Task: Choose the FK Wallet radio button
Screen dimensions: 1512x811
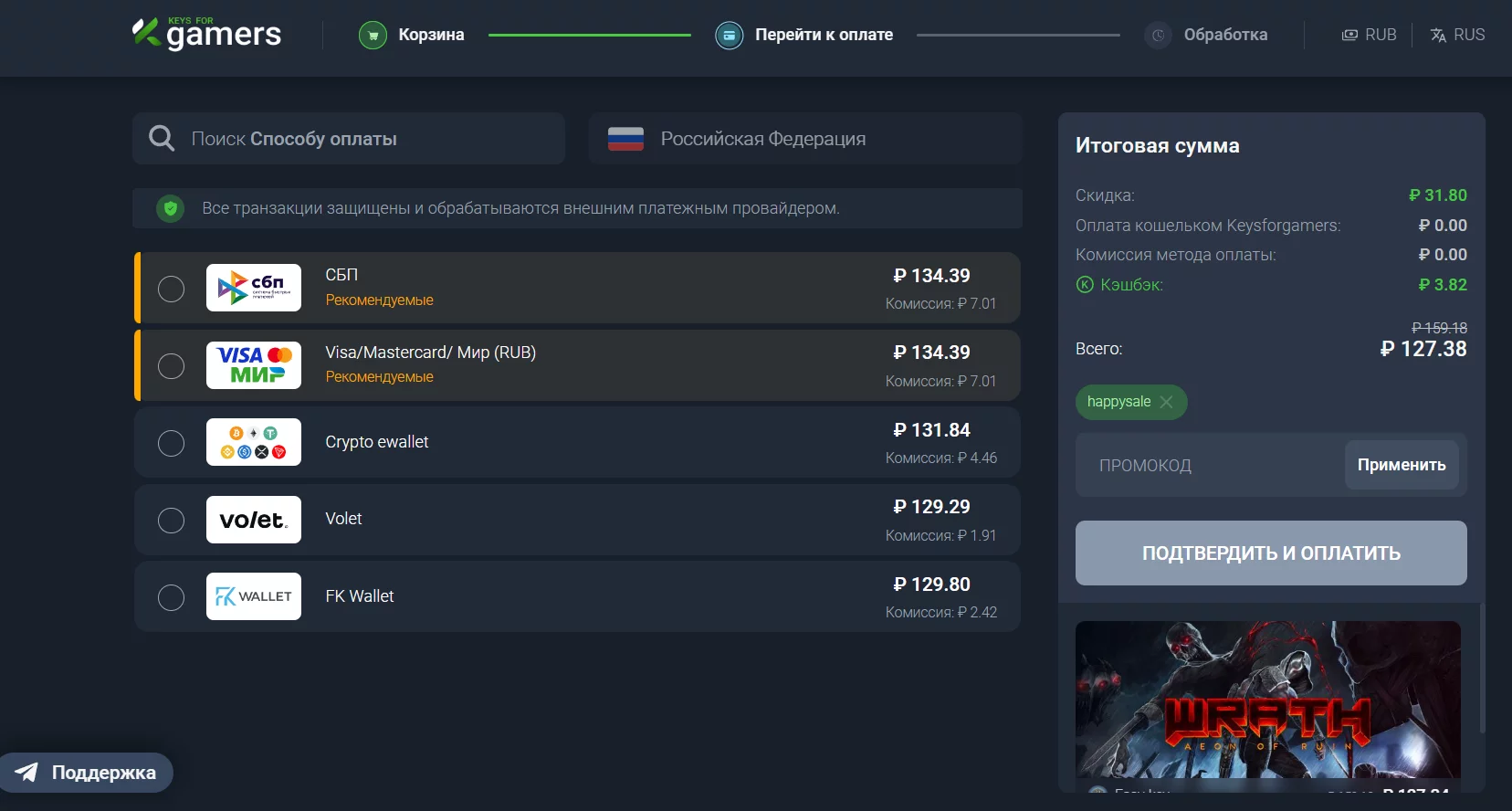Action: pos(171,597)
